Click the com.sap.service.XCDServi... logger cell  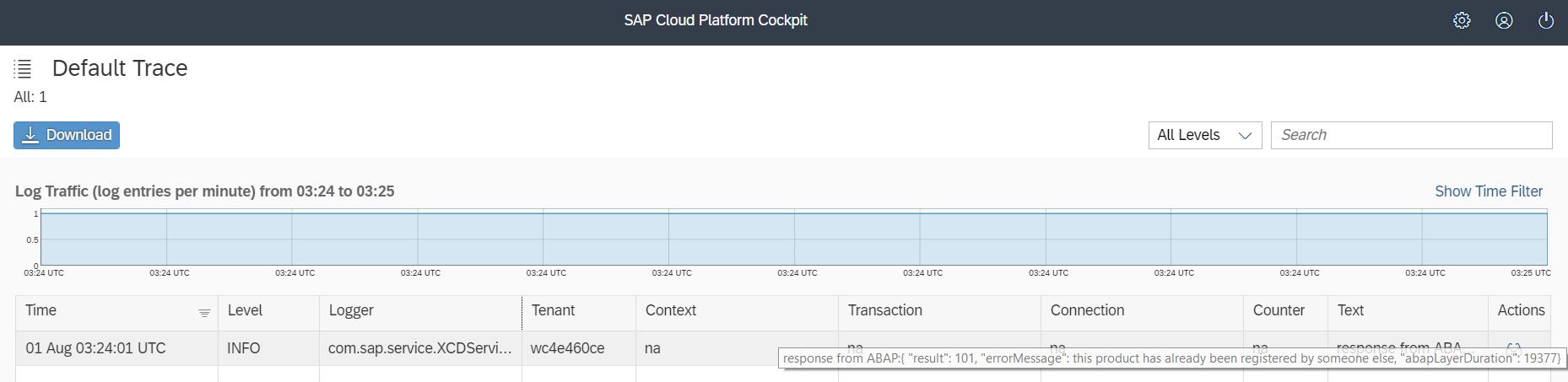pyautogui.click(x=420, y=348)
